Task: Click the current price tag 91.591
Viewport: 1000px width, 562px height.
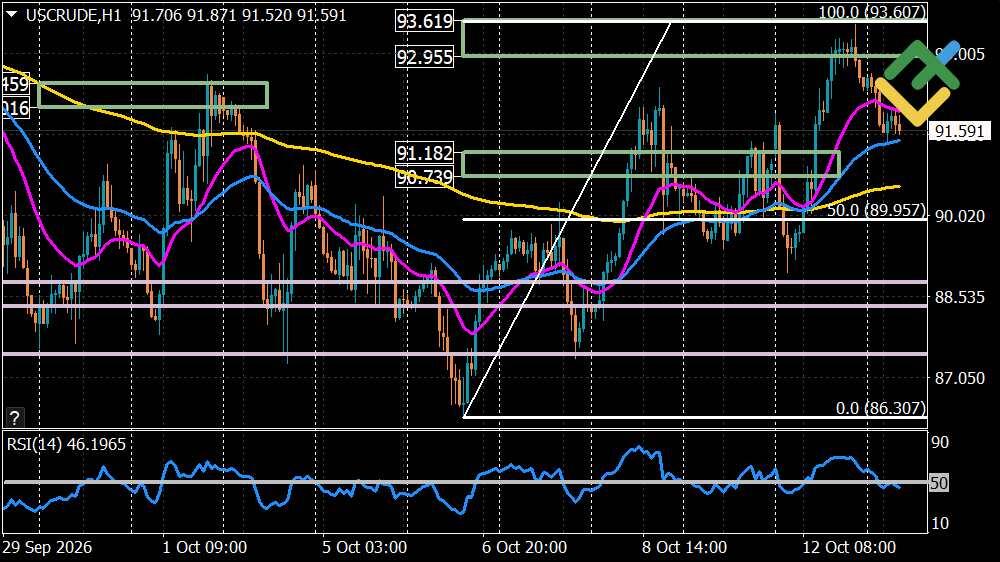Action: click(x=959, y=131)
